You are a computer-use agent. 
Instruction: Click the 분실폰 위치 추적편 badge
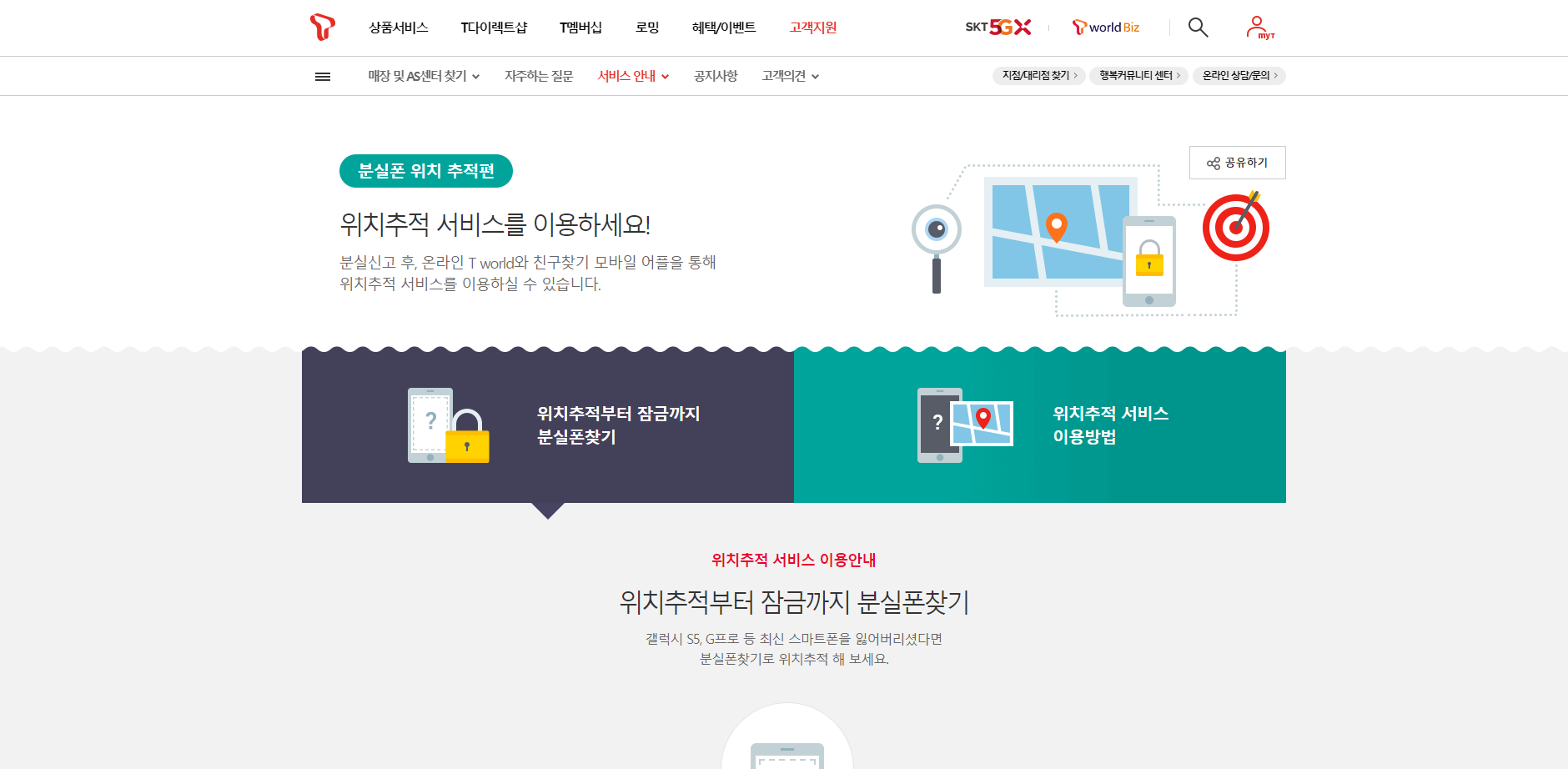click(426, 171)
